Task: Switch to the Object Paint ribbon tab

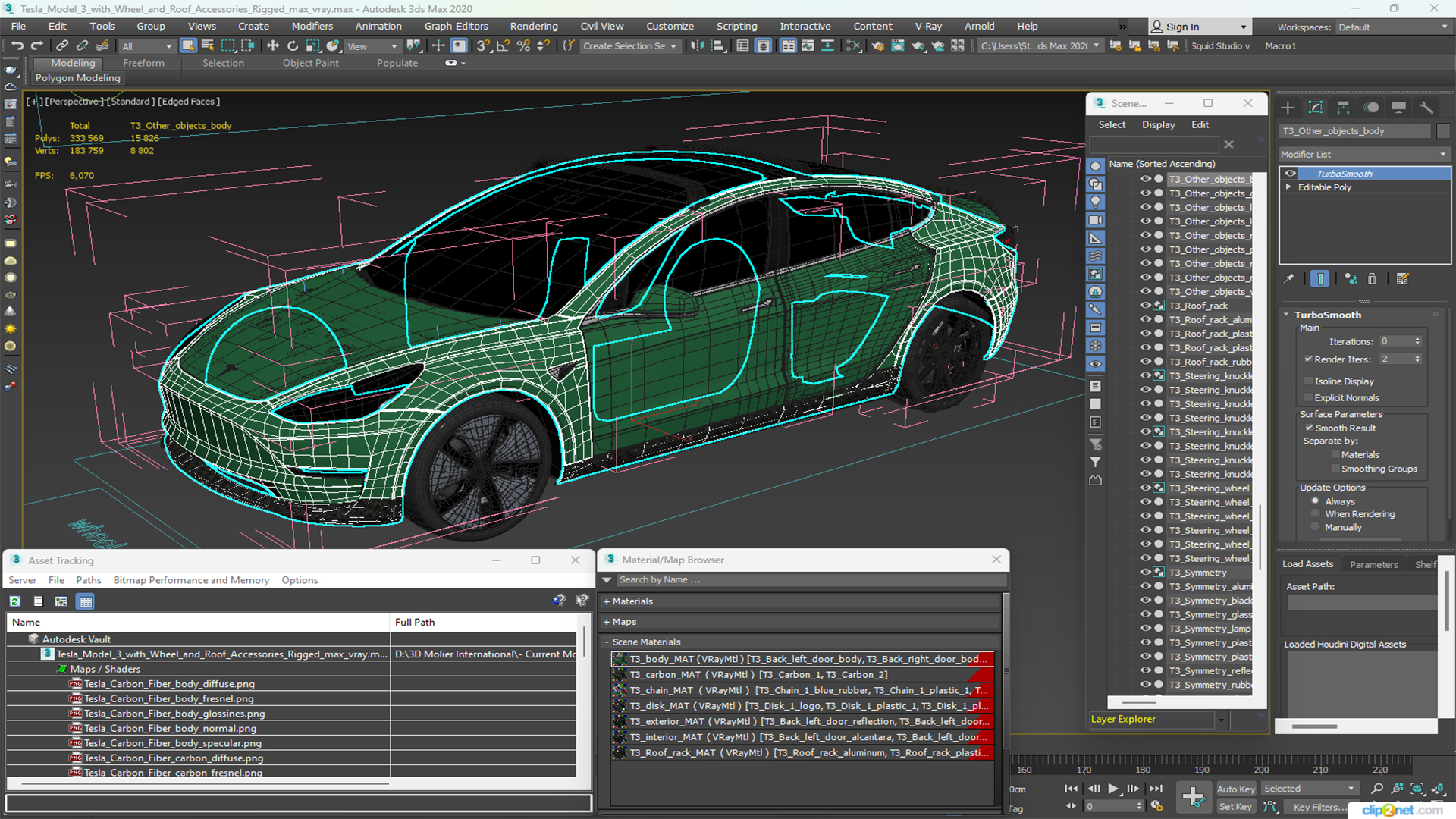Action: click(310, 63)
